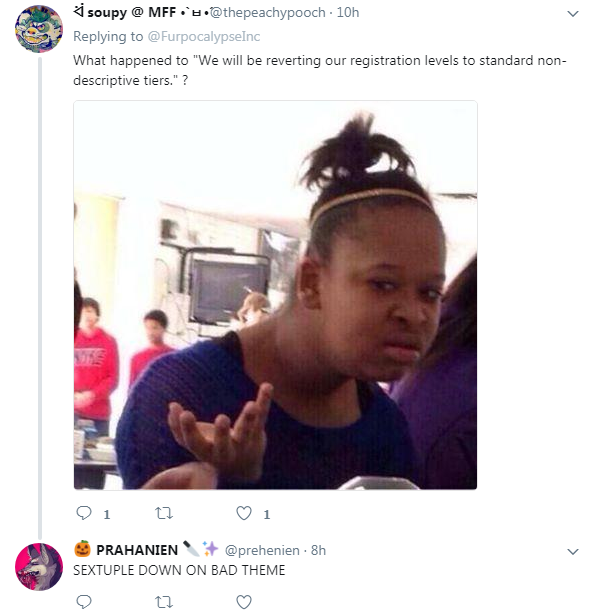Image resolution: width=600 pixels, height=612 pixels.
Task: Open PRAHANIEN's wolf profile avatar
Action: (39, 567)
